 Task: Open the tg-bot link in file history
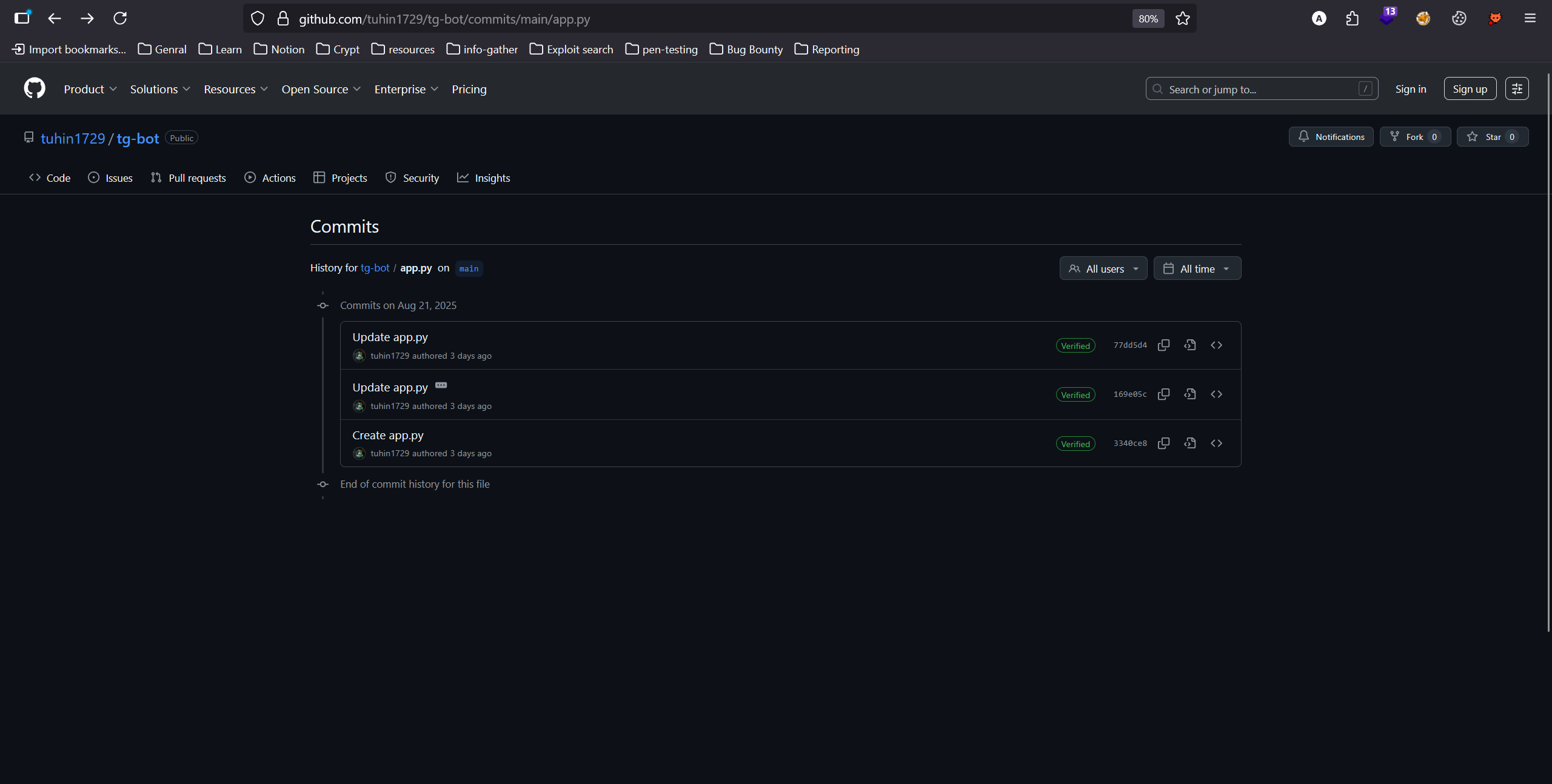[375, 268]
